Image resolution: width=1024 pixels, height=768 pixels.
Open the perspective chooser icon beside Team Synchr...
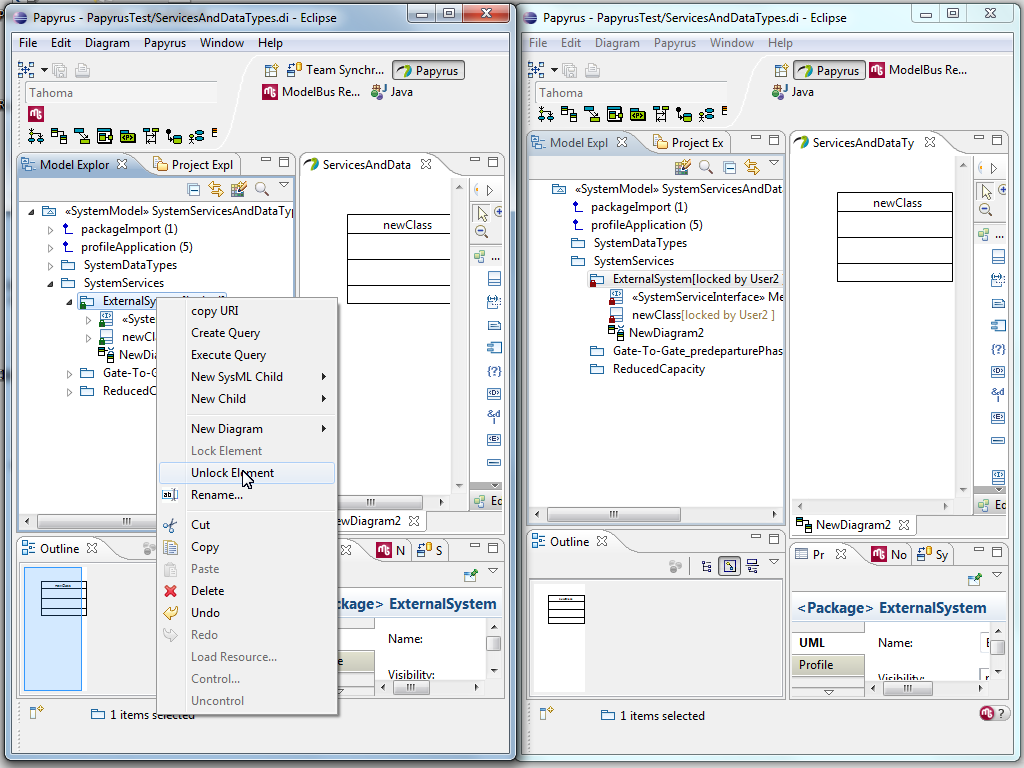(271, 70)
